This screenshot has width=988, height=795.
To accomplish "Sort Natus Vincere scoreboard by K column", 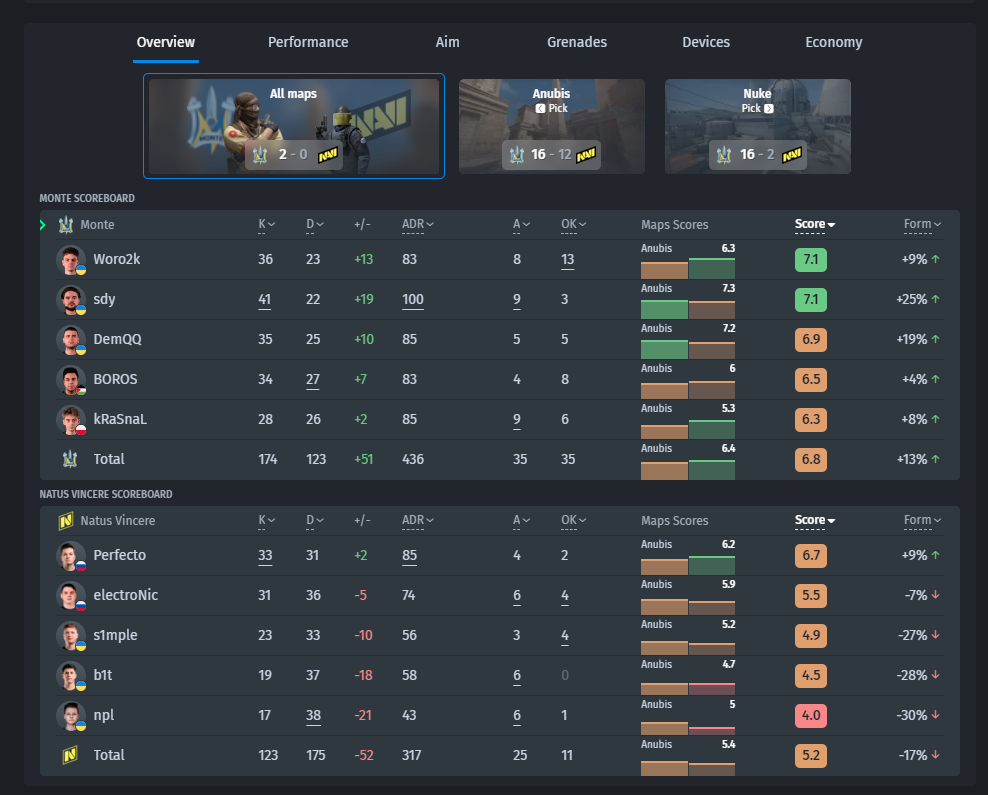I will (x=267, y=520).
